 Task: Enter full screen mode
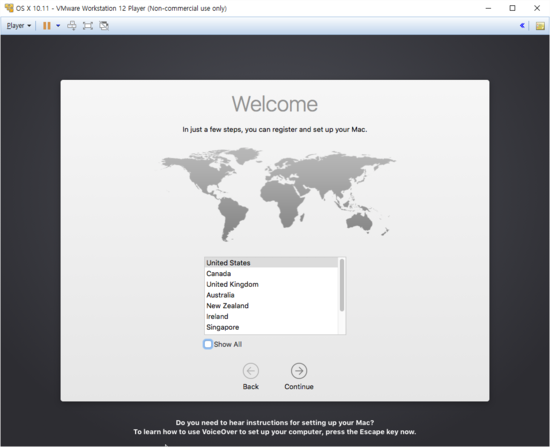click(88, 26)
